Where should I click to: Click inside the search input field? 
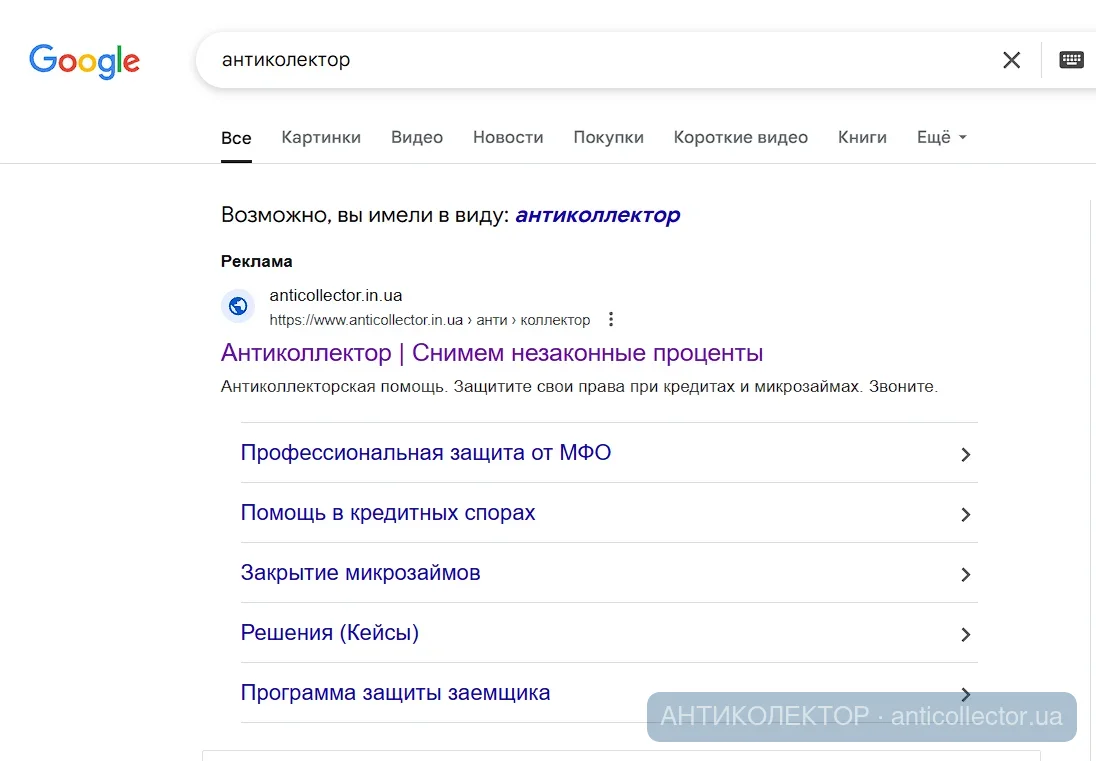[500, 60]
